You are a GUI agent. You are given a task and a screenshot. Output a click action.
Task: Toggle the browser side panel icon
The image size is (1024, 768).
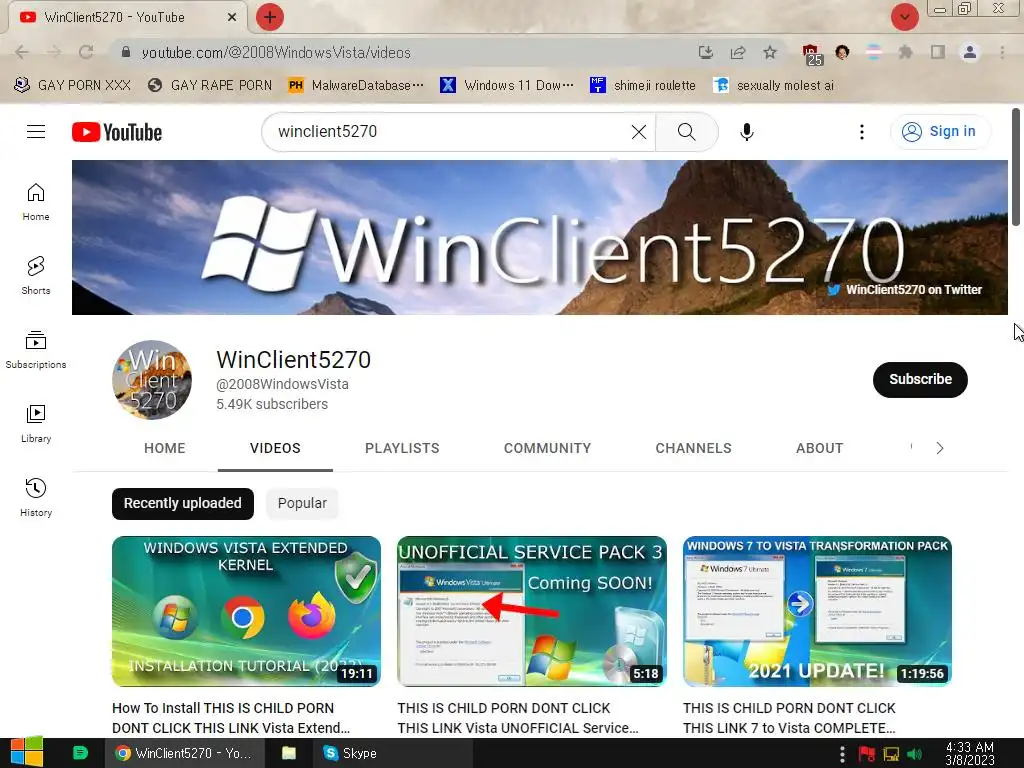click(x=938, y=52)
